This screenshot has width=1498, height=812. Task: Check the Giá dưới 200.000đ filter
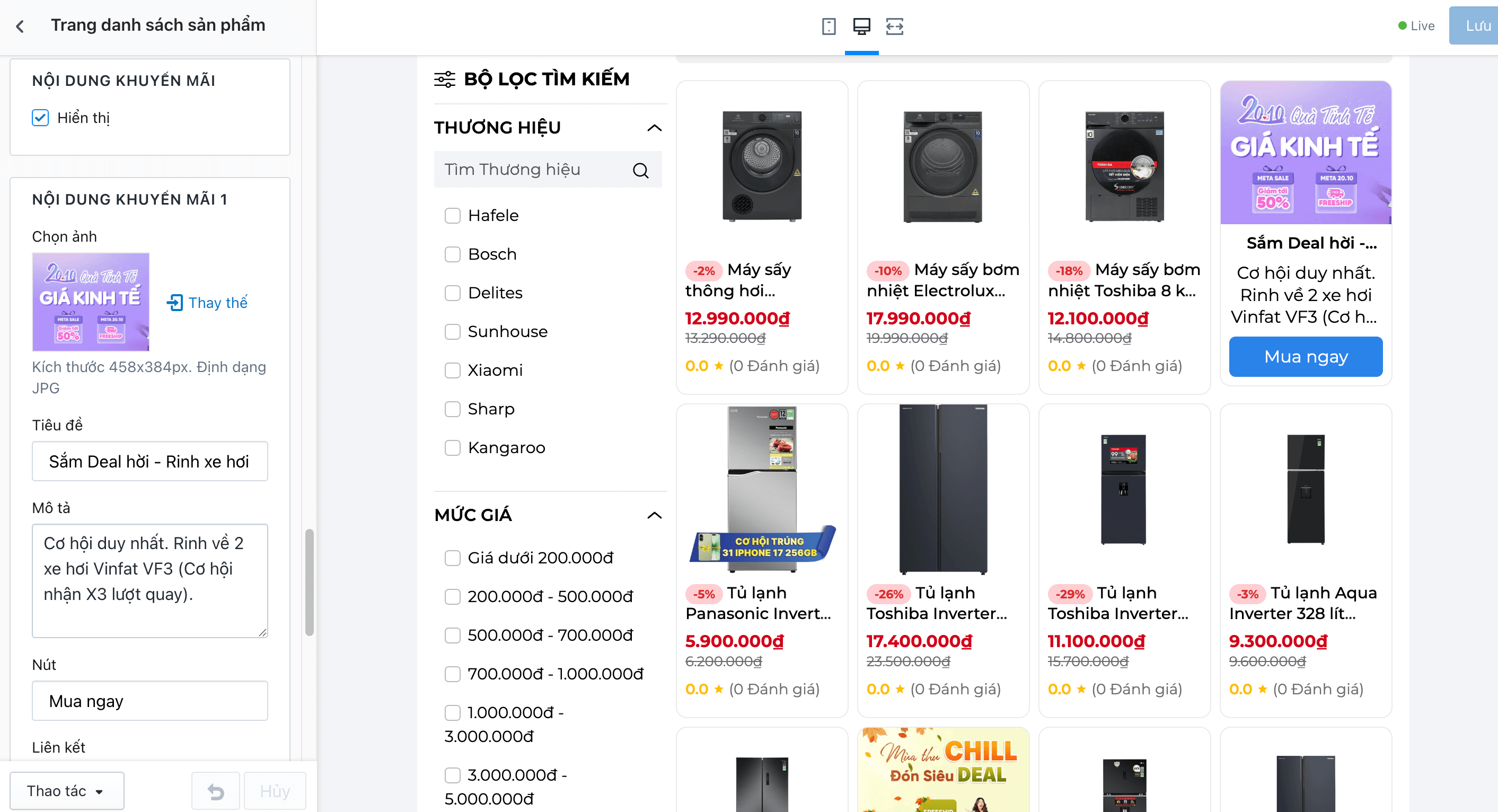tap(453, 559)
